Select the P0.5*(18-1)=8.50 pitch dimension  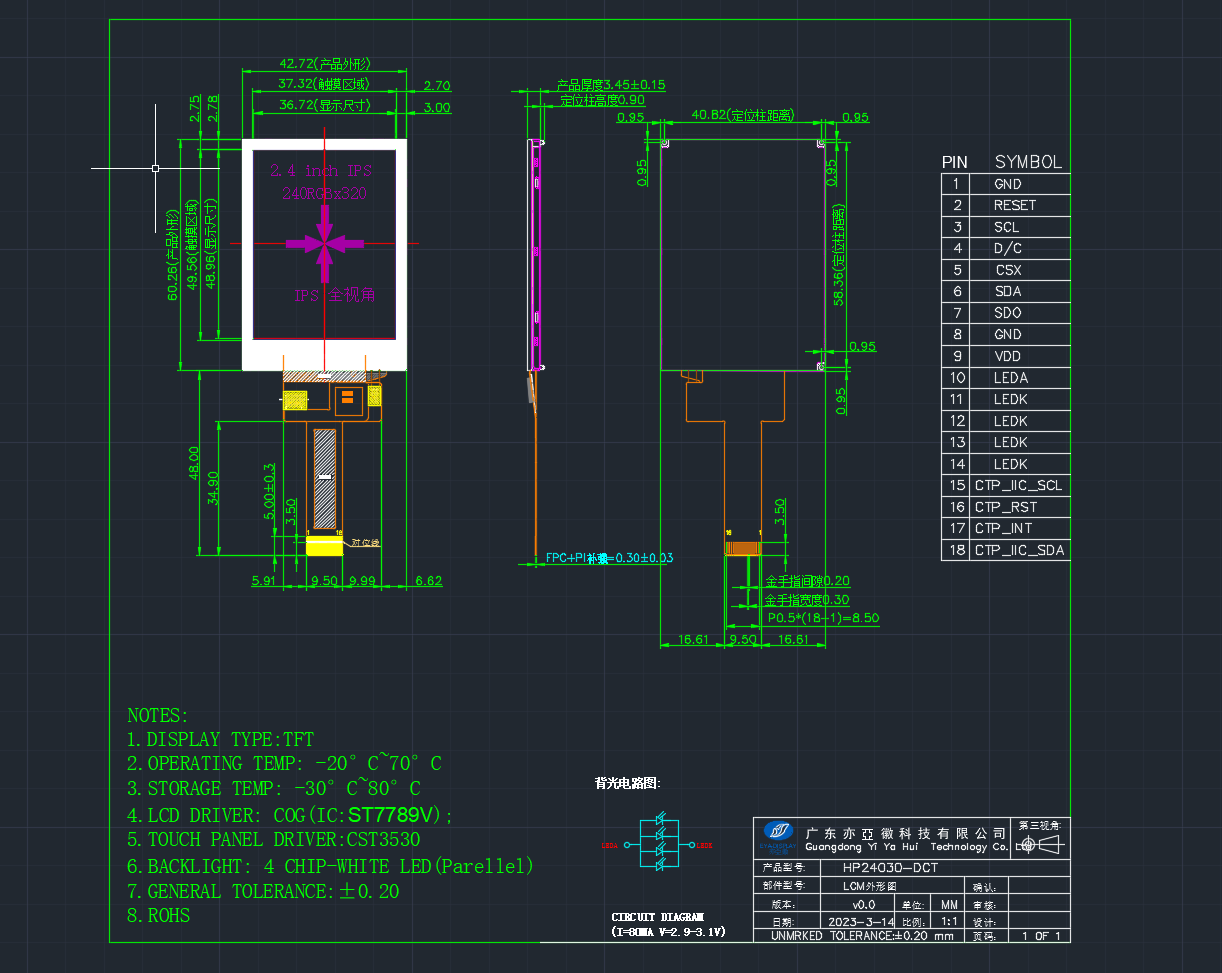coord(824,618)
